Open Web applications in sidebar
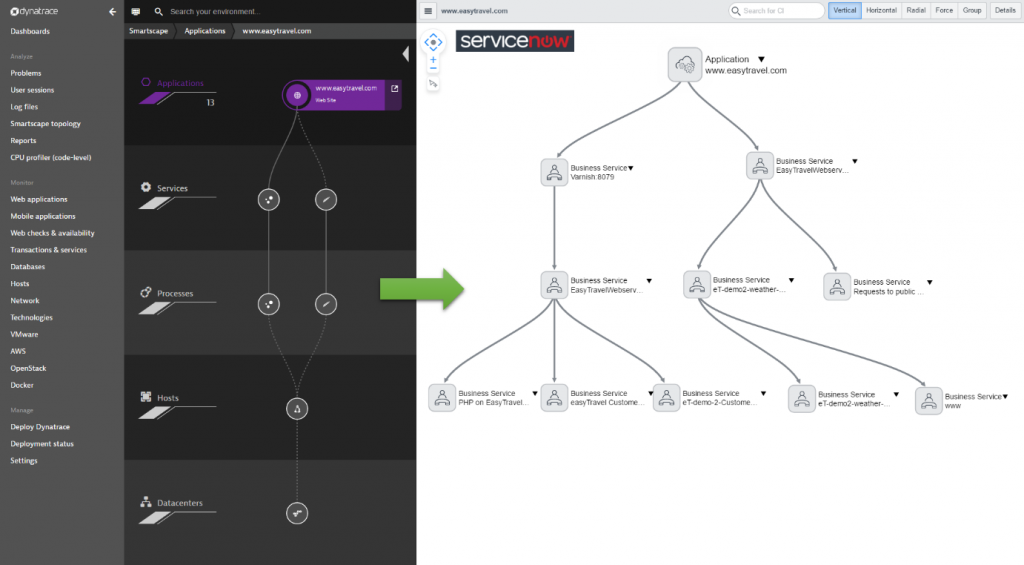The height and width of the screenshot is (565, 1024). tap(39, 199)
